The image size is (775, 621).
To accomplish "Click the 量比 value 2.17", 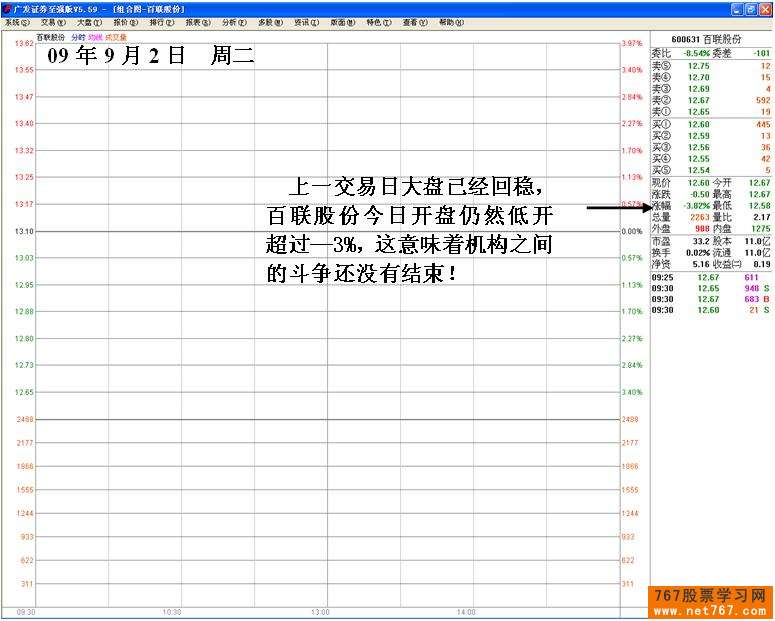I will point(762,217).
